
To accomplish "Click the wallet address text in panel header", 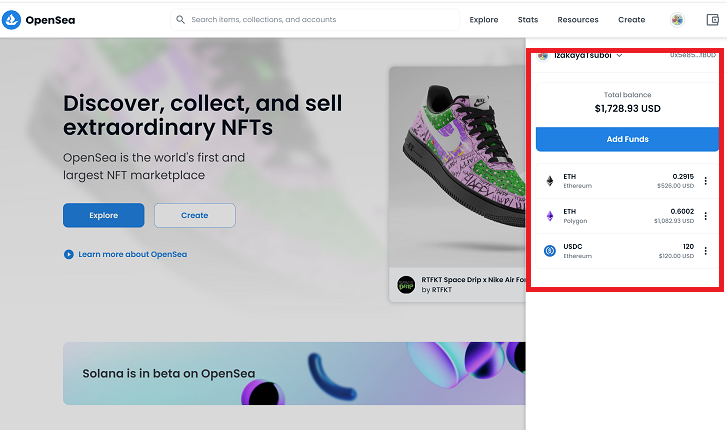I will pos(693,55).
